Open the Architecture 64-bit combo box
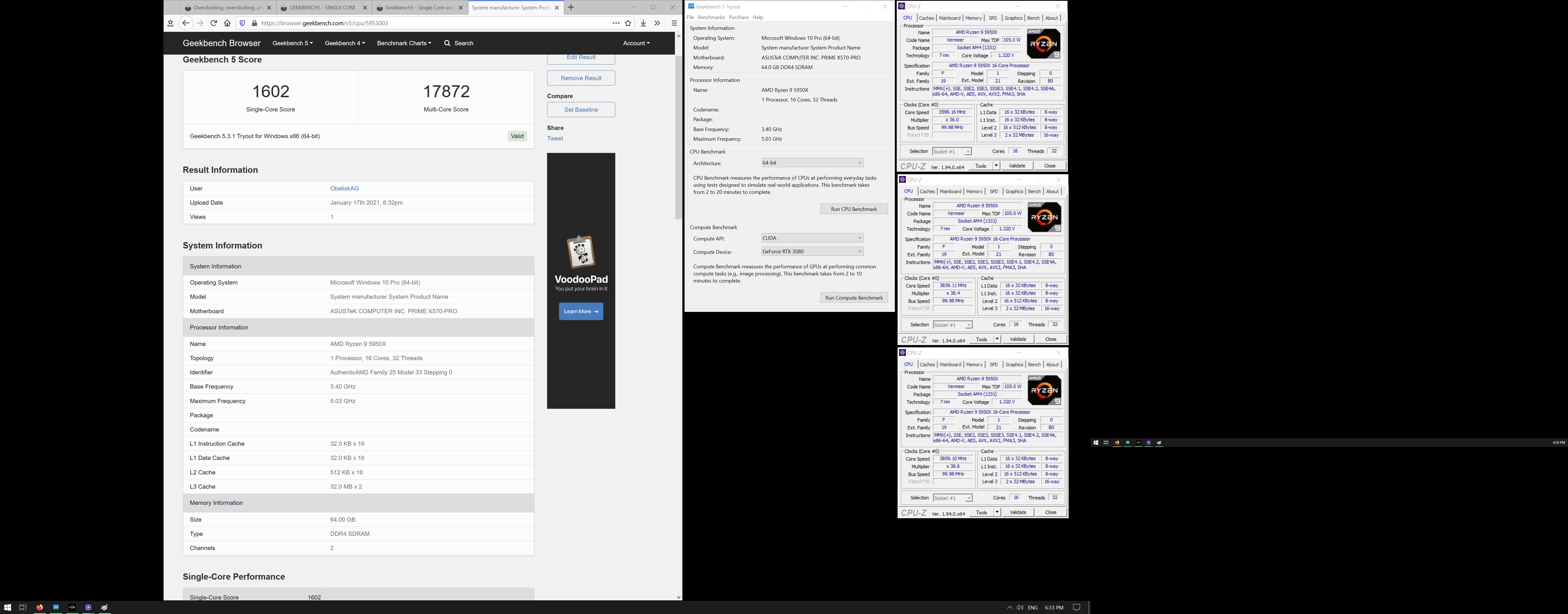 (812, 163)
